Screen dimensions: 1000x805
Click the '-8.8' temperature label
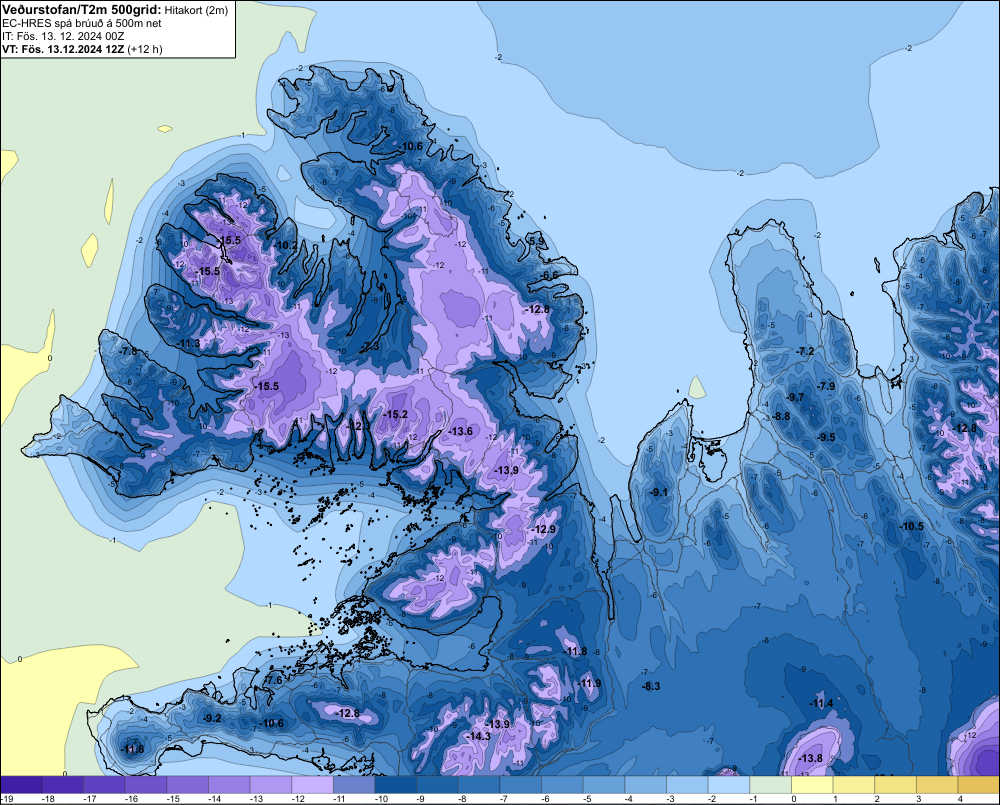tap(781, 416)
